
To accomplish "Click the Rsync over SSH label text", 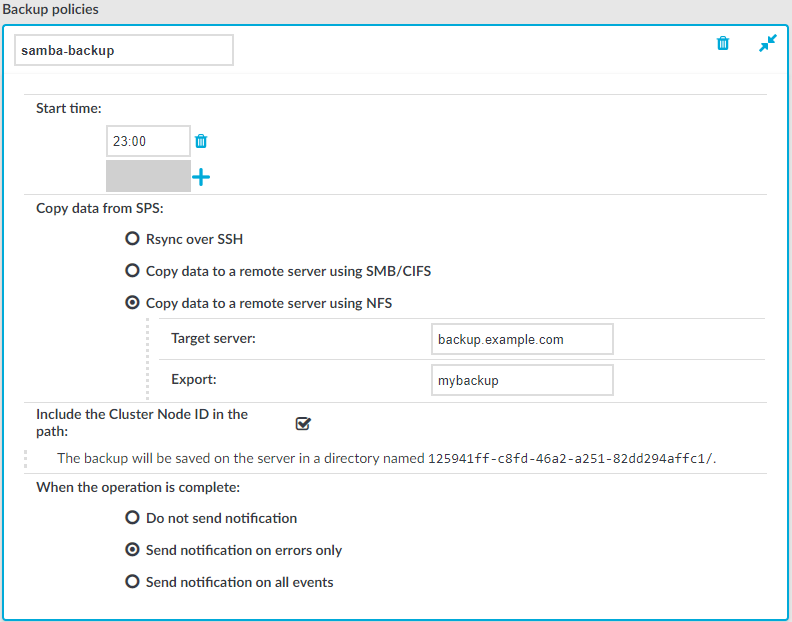I will point(194,239).
